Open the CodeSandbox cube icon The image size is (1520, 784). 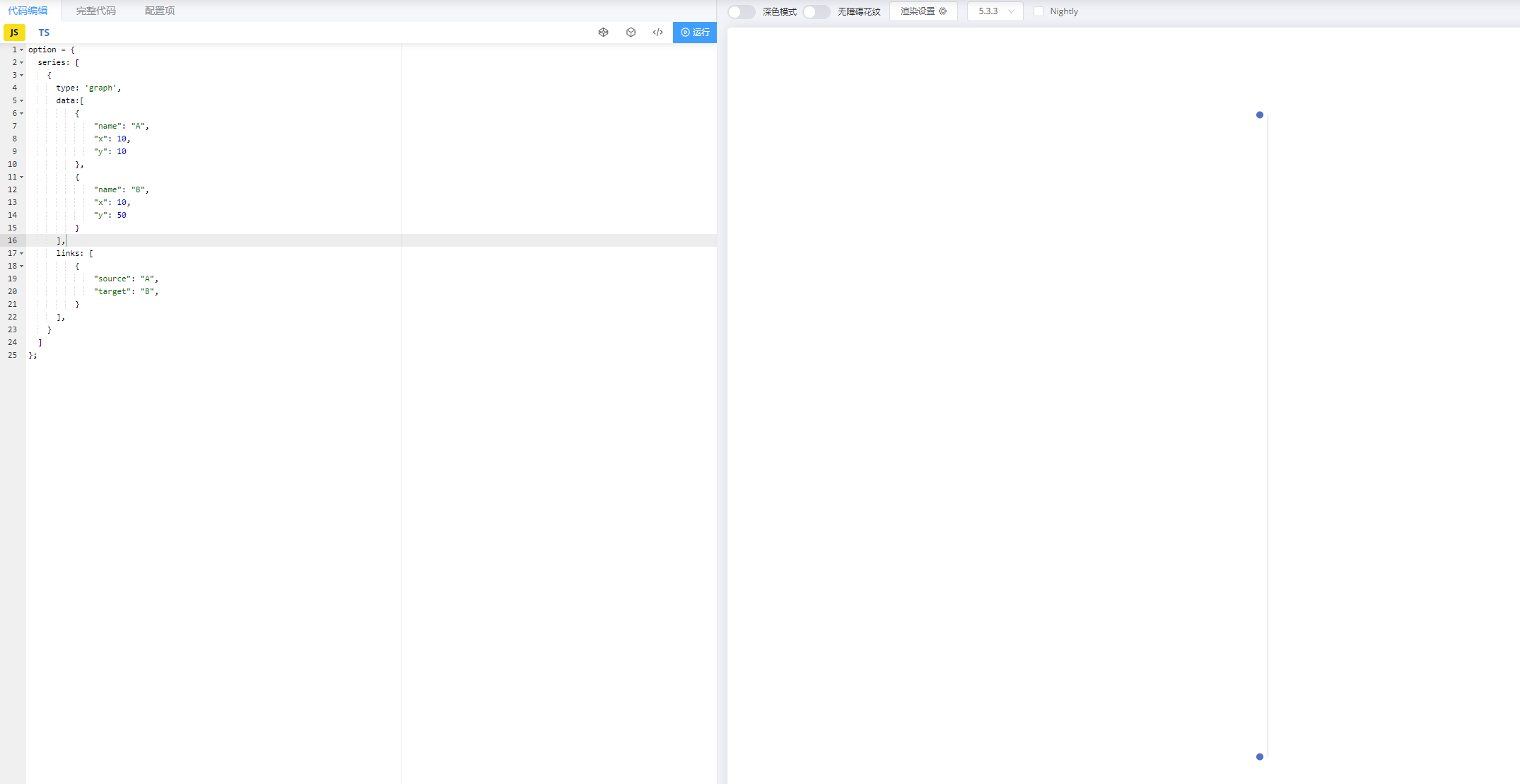[631, 32]
